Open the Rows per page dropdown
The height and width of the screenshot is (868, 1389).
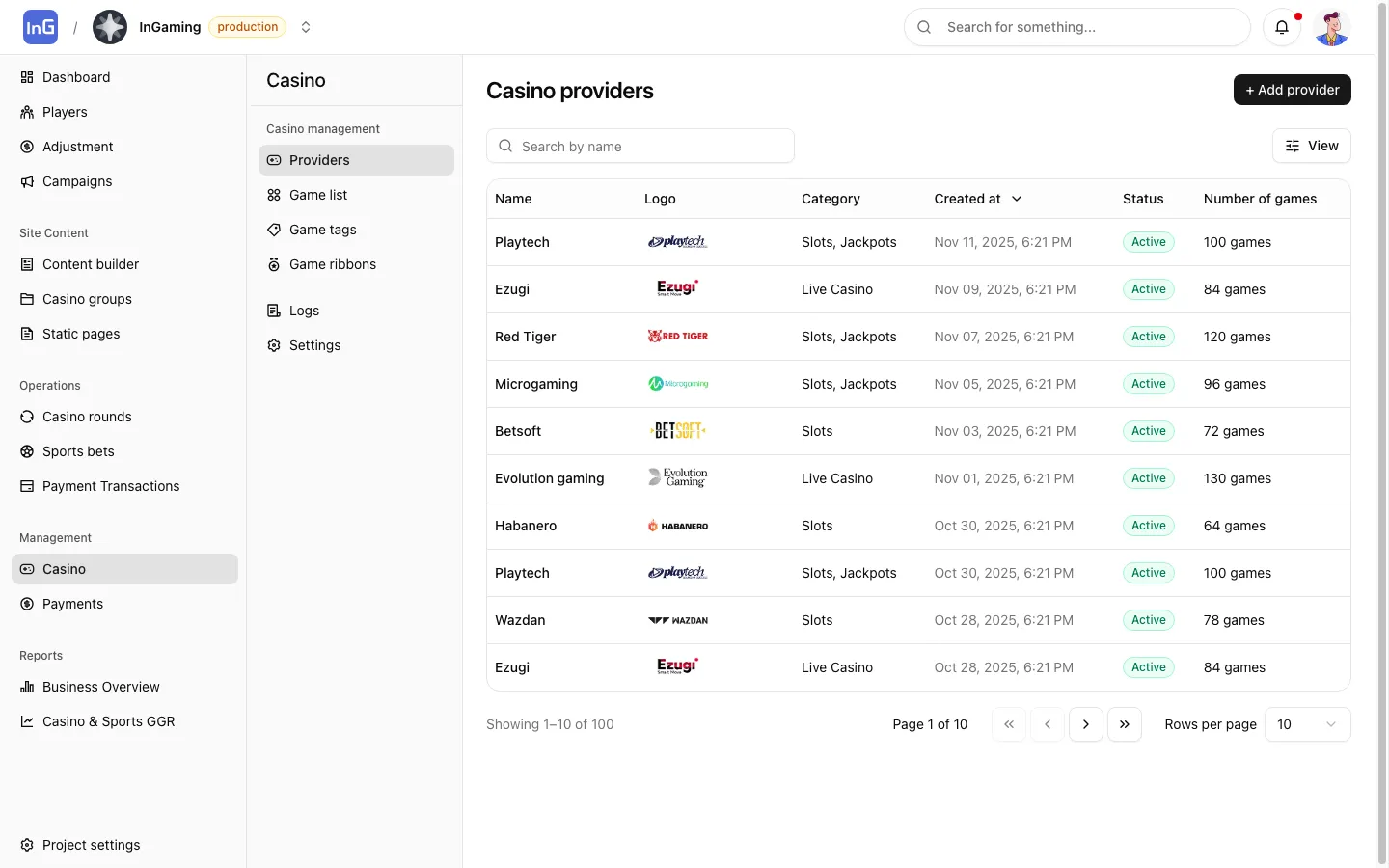1306,724
